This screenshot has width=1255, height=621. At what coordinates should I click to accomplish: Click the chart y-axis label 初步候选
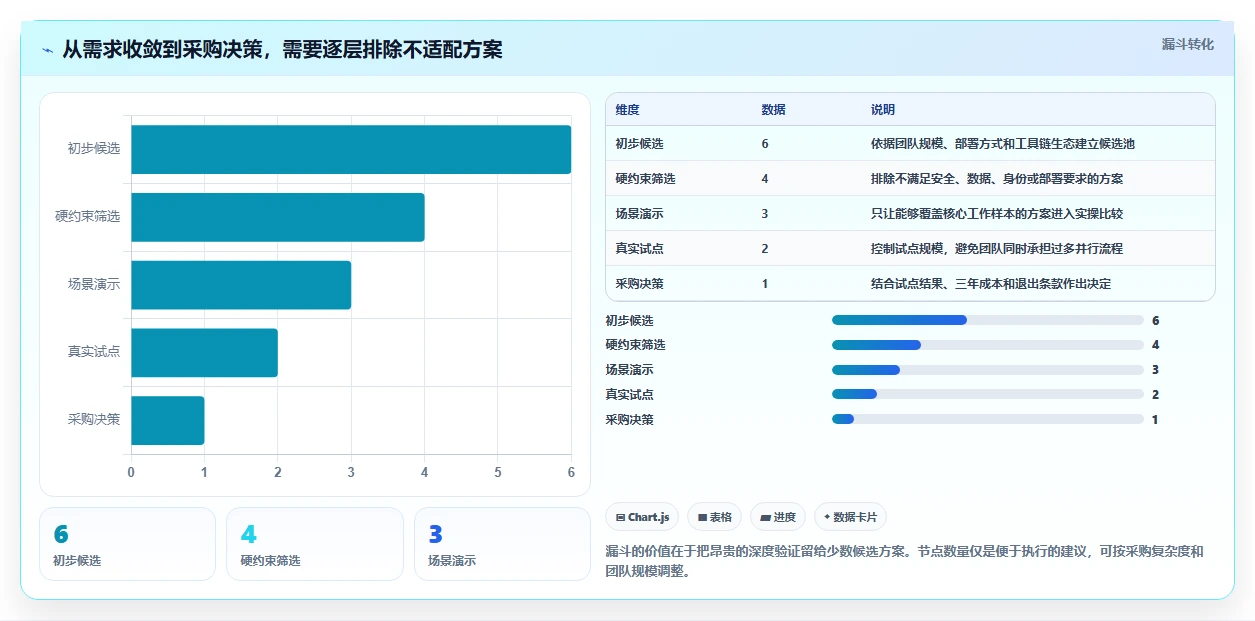[94, 149]
